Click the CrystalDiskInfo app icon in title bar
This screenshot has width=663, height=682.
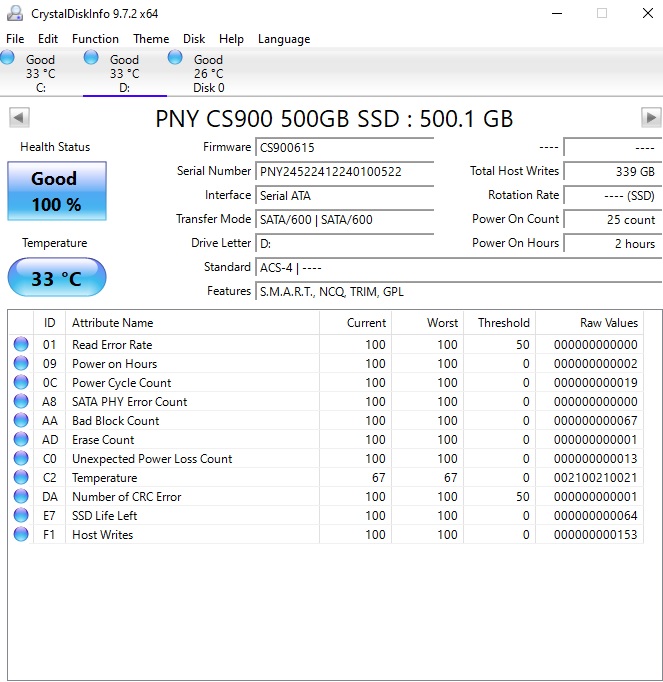15,13
